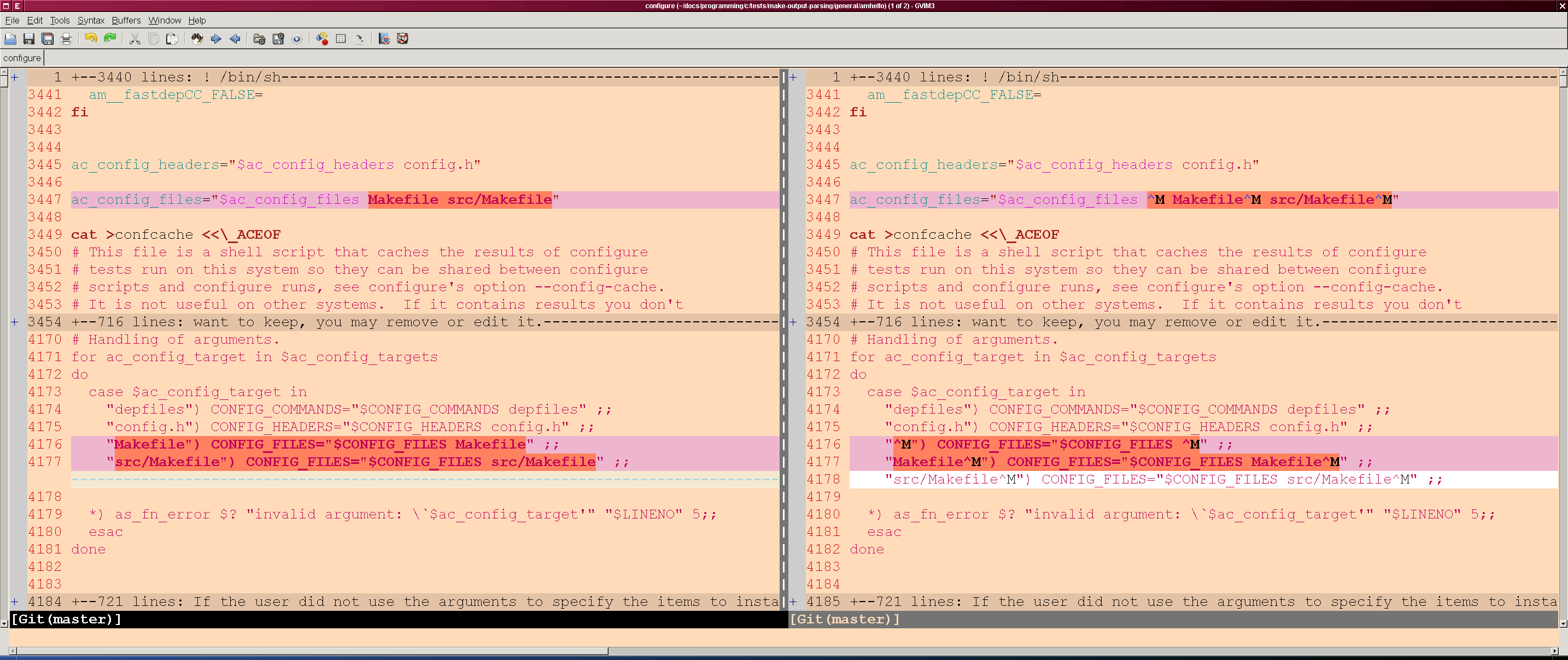
Task: Click the Load session folder icon
Action: point(259,39)
